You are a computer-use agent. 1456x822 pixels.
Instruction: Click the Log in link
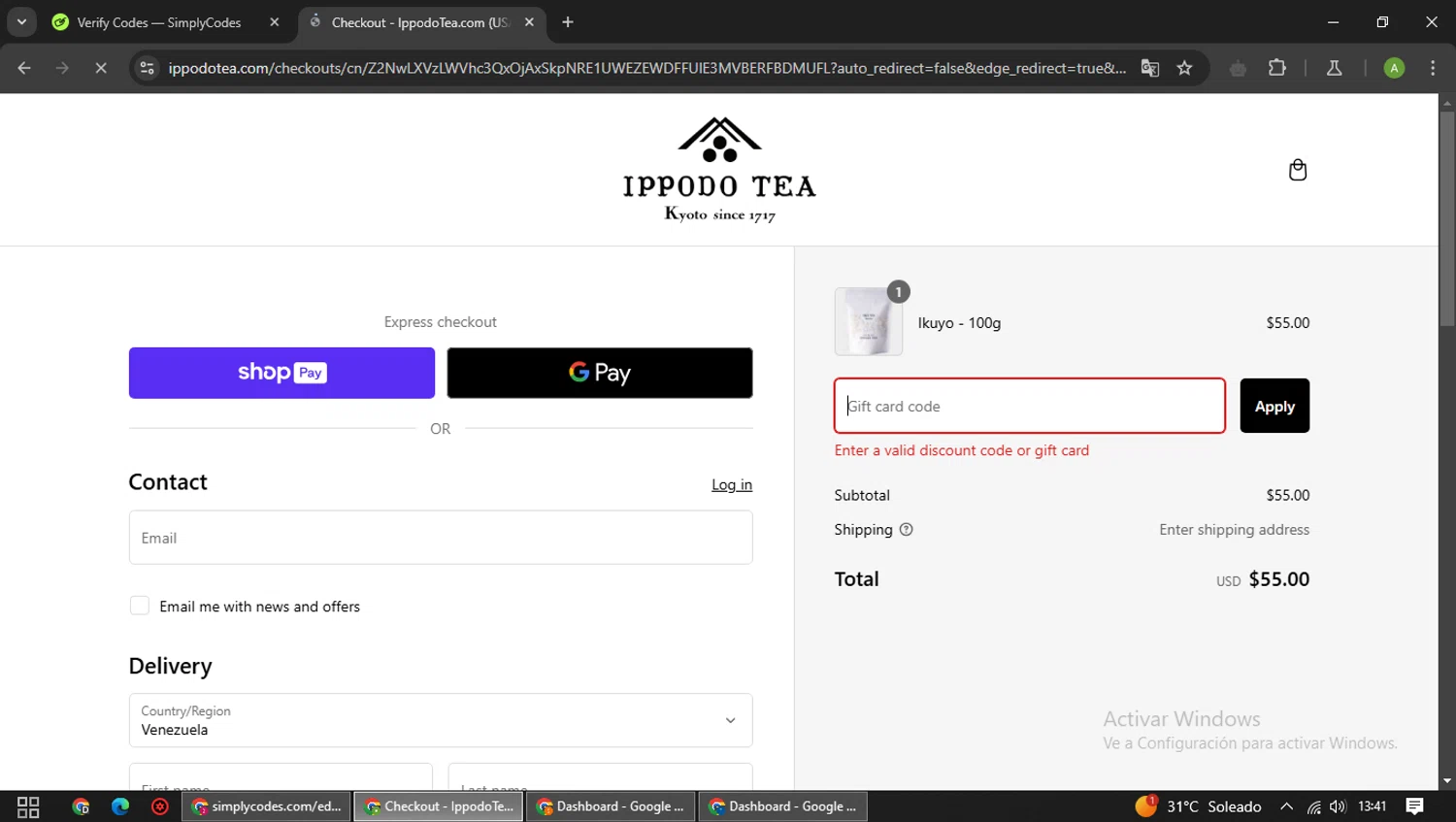(732, 484)
